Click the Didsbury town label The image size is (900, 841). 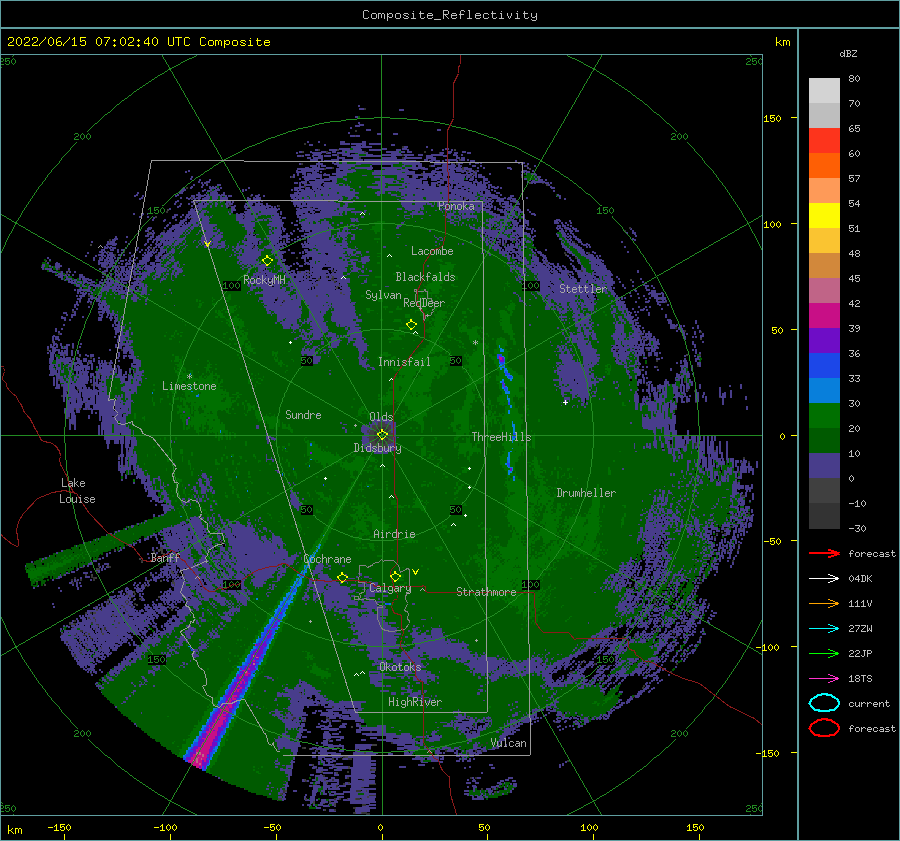pos(378,448)
